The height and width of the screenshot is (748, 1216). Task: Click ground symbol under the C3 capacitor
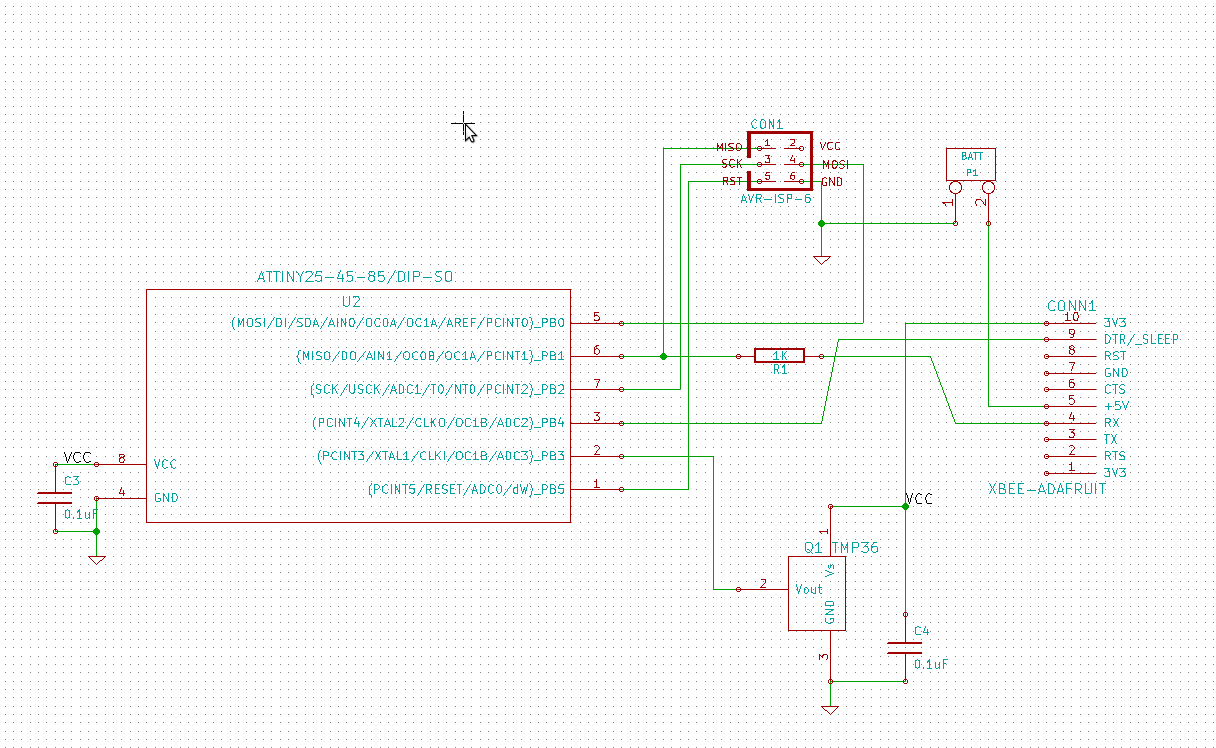pos(96,559)
